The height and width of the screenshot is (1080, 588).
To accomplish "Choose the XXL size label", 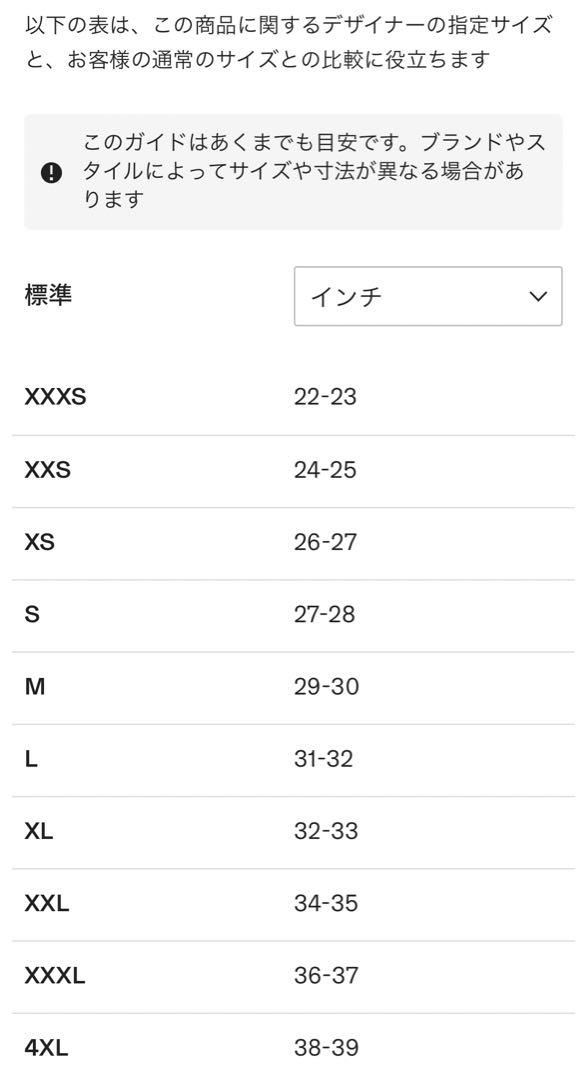I will click(47, 904).
